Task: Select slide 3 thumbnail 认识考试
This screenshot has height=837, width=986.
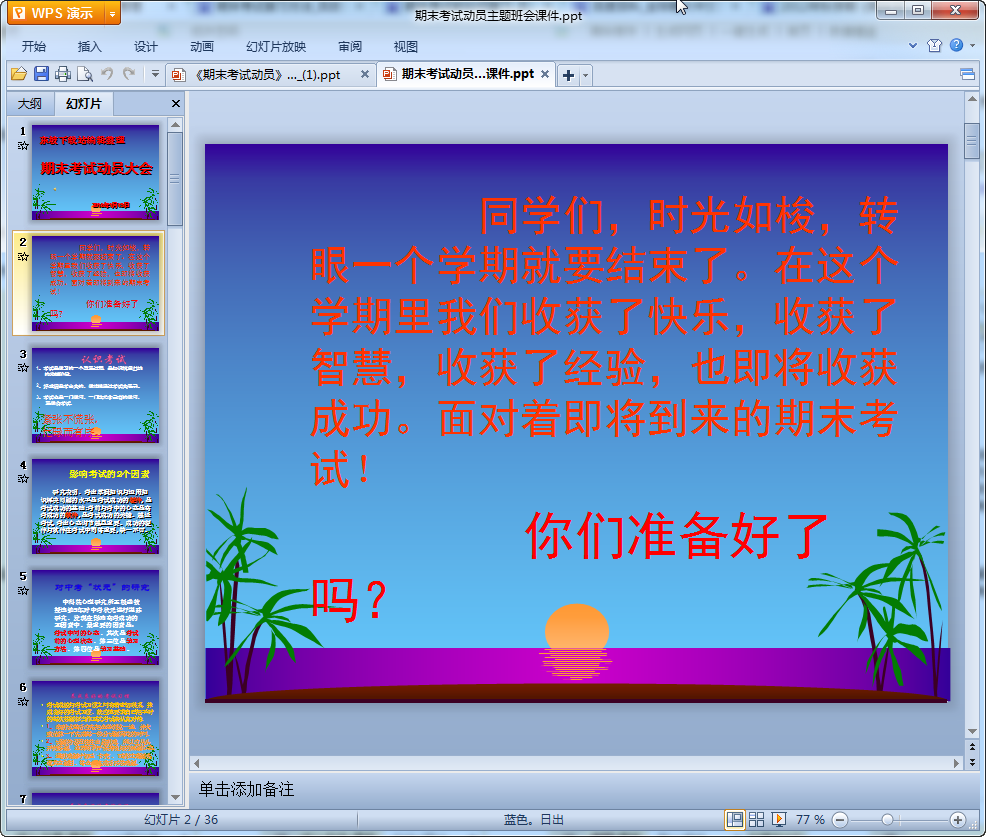Action: (x=96, y=395)
